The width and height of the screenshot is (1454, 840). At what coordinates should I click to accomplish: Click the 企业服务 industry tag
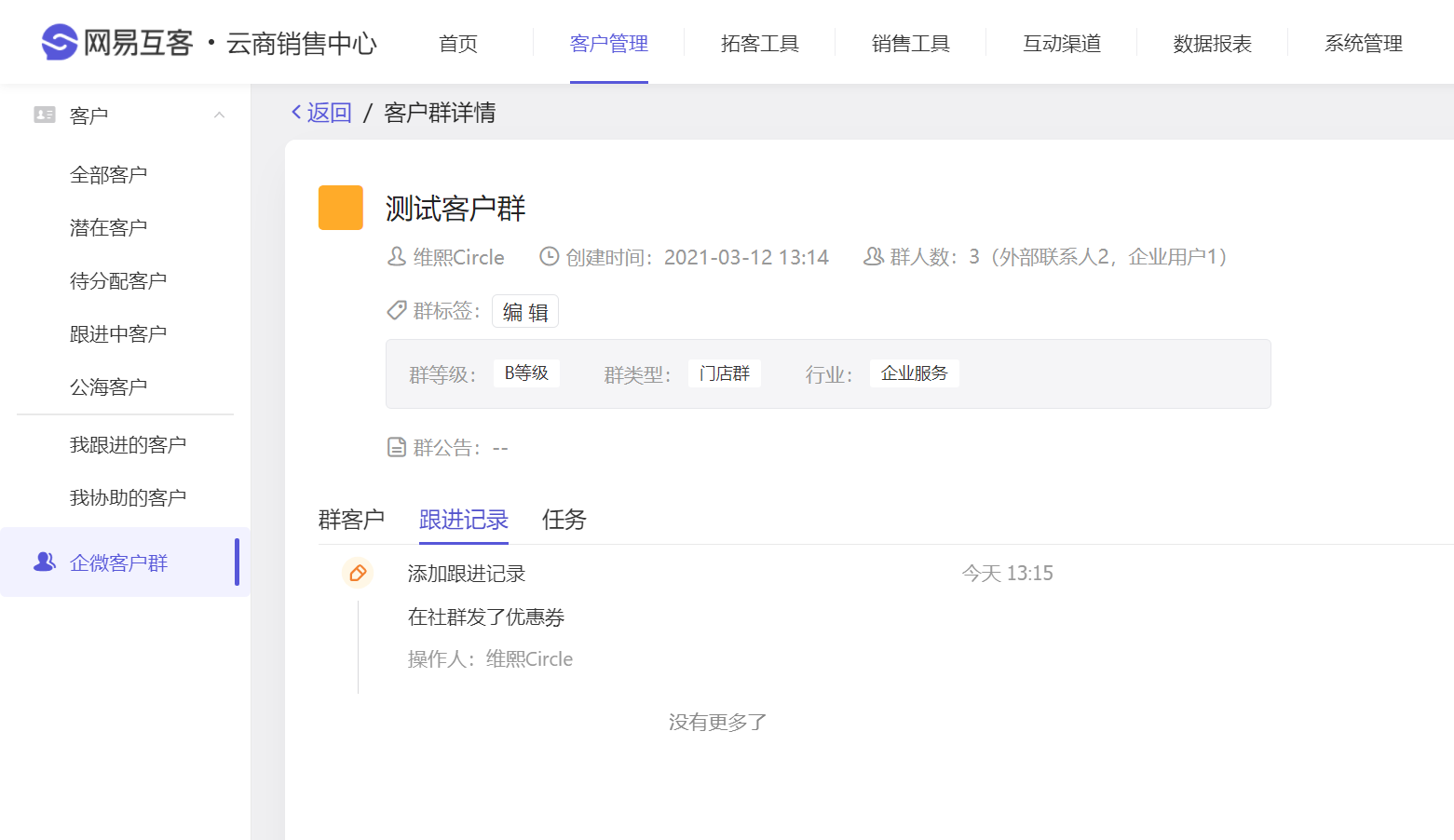pos(915,373)
